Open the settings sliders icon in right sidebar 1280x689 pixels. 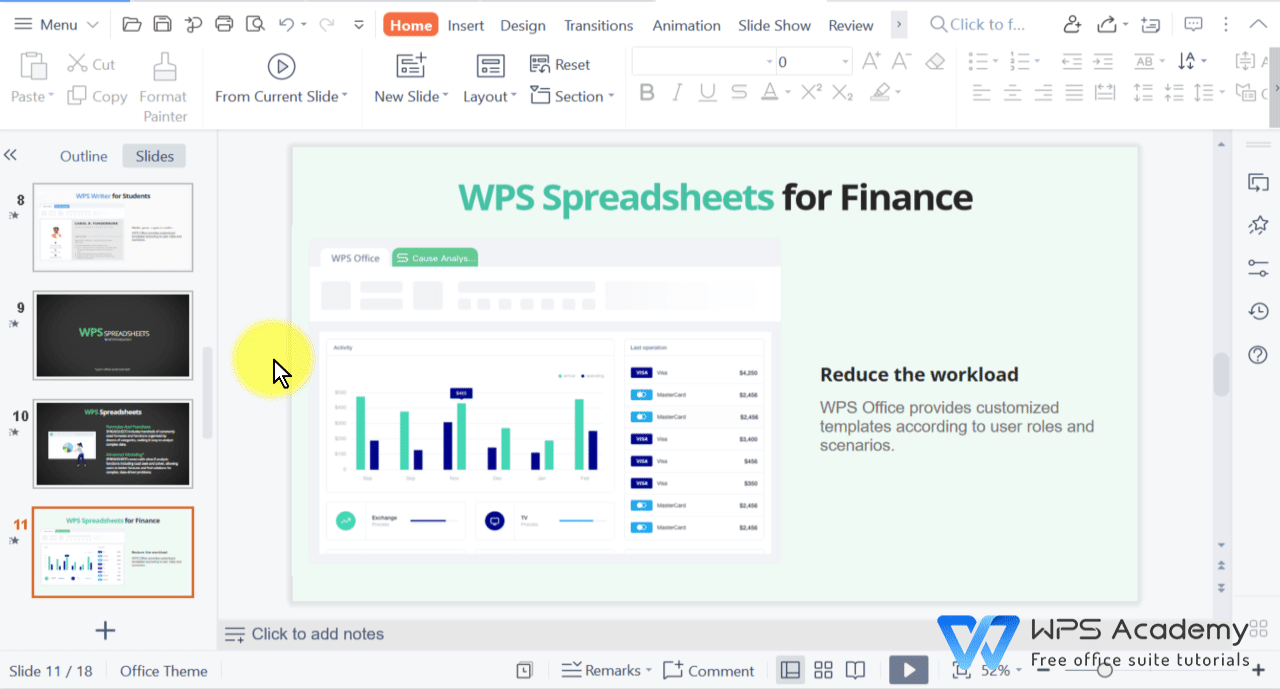(1258, 268)
